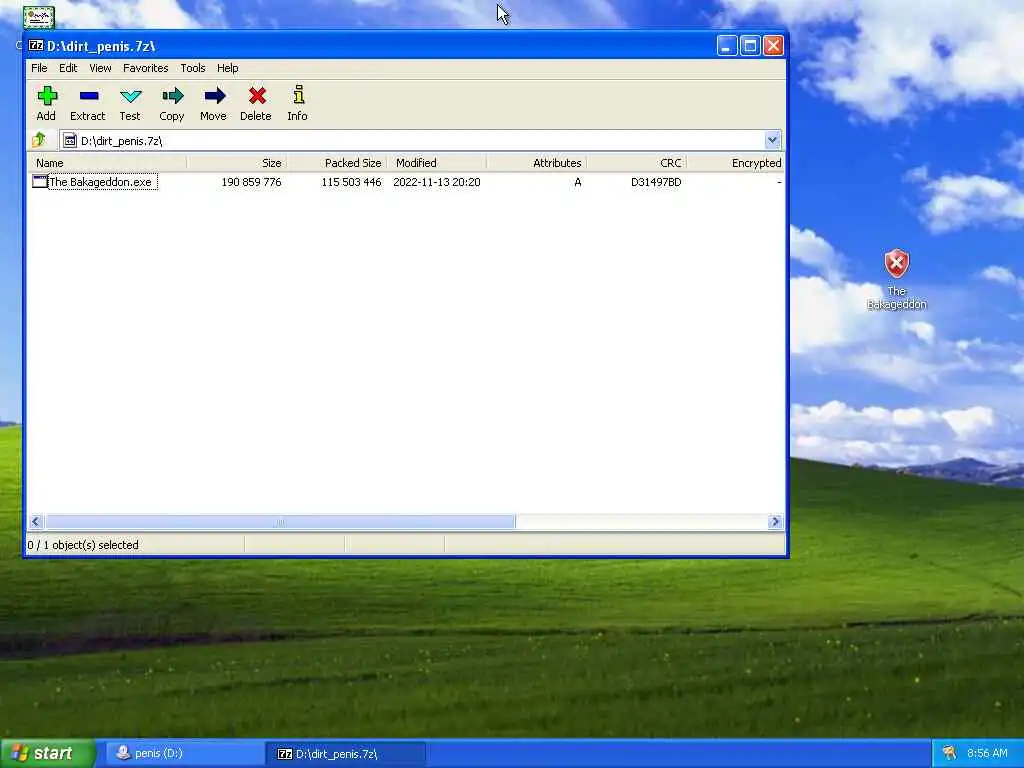The height and width of the screenshot is (768, 1024).
Task: Click the modified date 2022-11-13 20:20
Action: [x=437, y=182]
